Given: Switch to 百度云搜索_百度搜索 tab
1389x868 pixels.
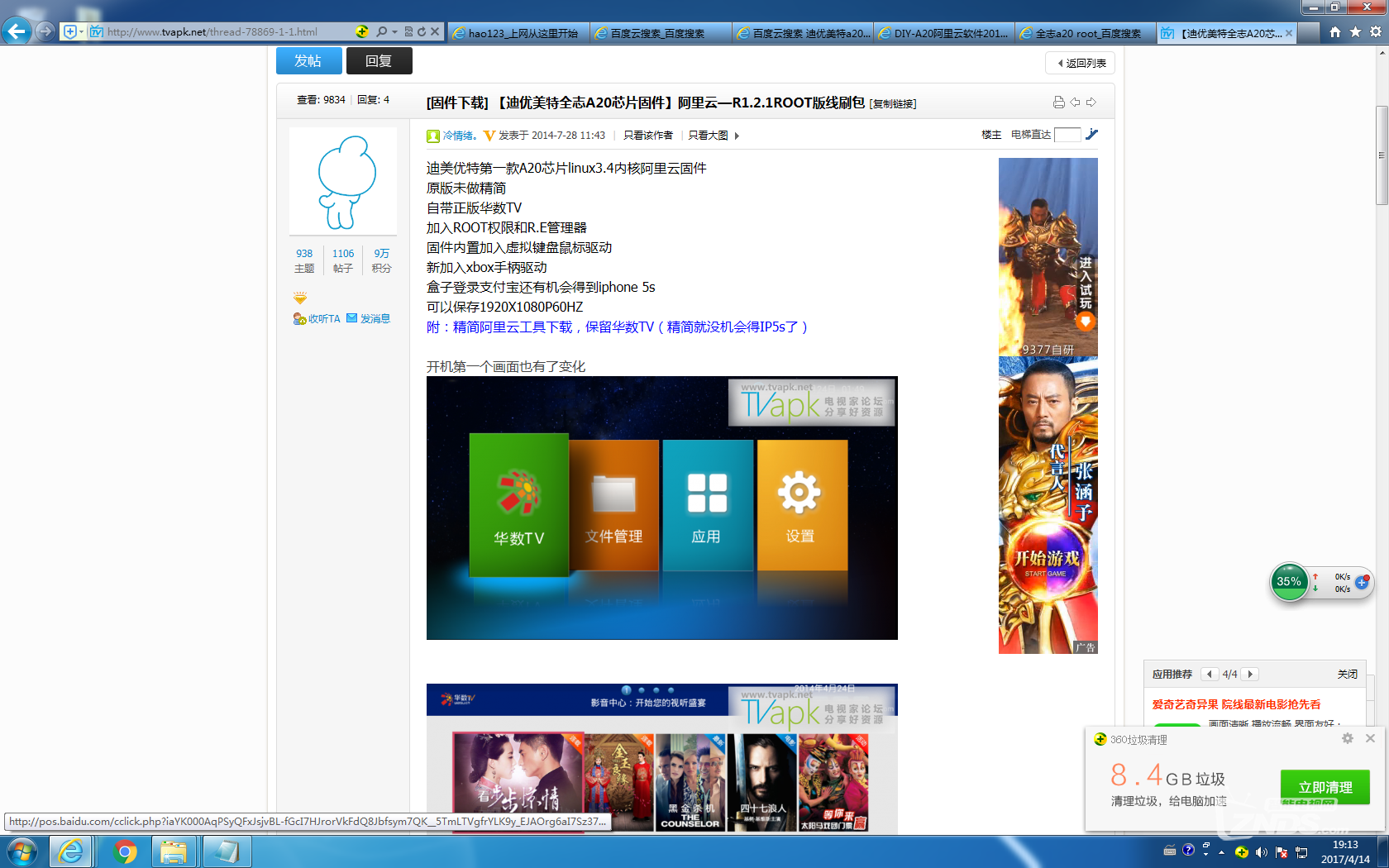Looking at the screenshot, I should 661,33.
